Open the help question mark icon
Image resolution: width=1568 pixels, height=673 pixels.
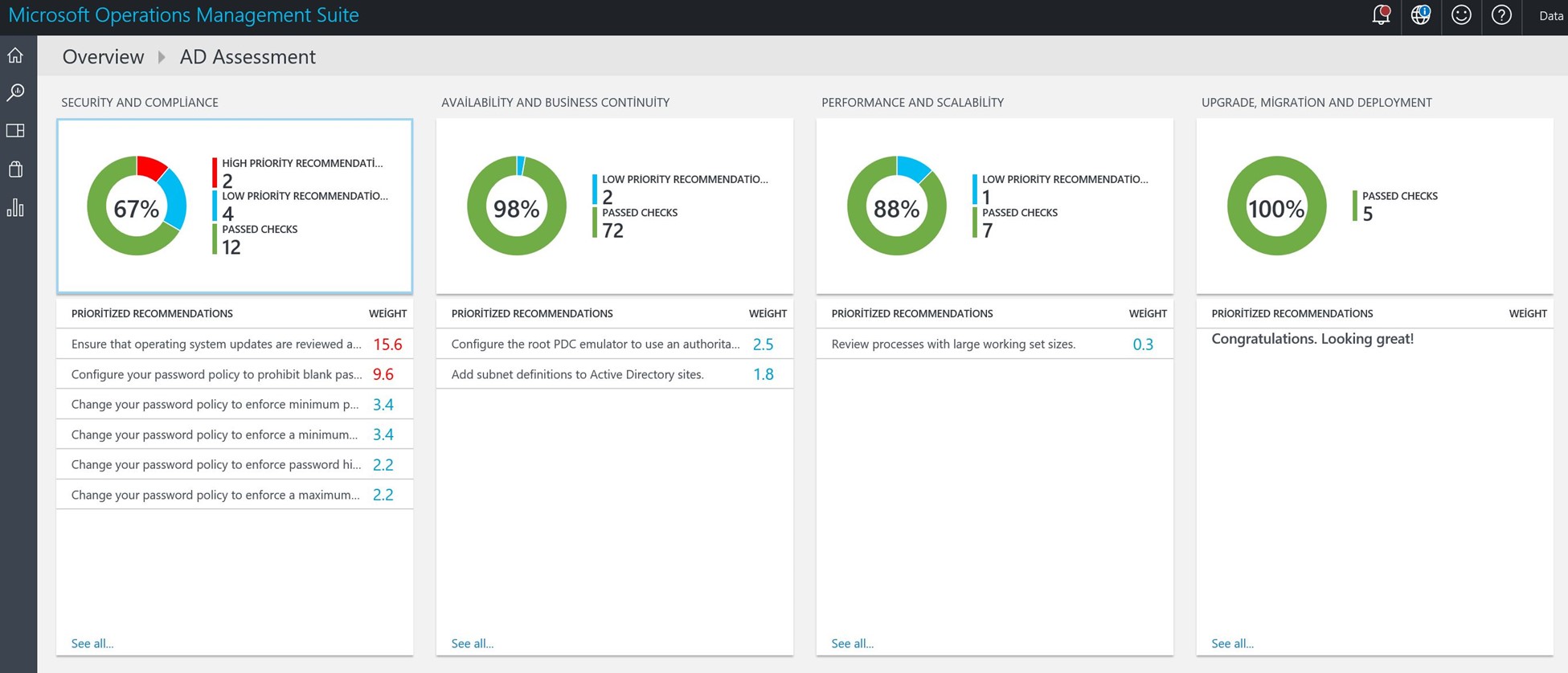[x=1501, y=15]
